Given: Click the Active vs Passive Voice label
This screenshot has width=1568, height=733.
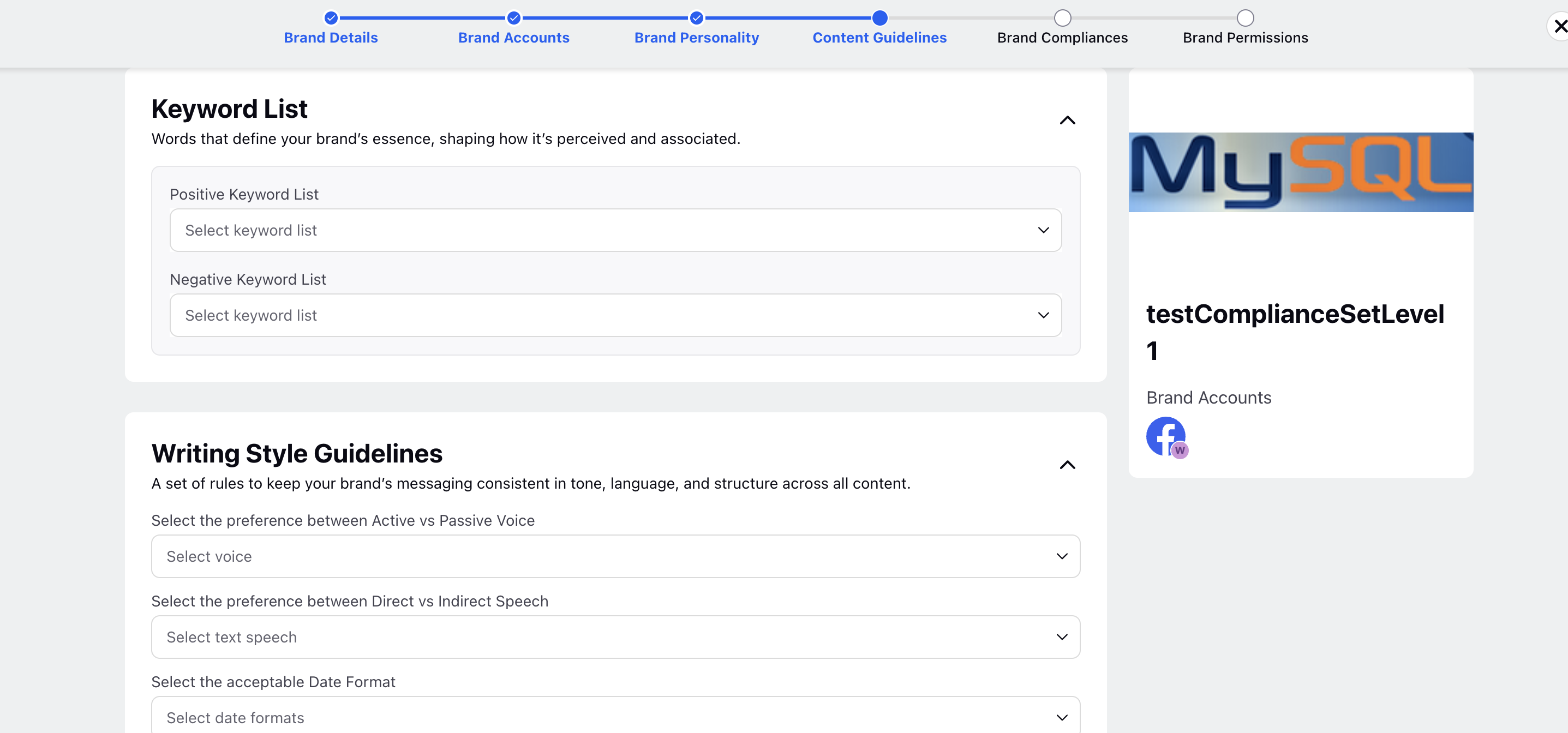Looking at the screenshot, I should coord(343,521).
